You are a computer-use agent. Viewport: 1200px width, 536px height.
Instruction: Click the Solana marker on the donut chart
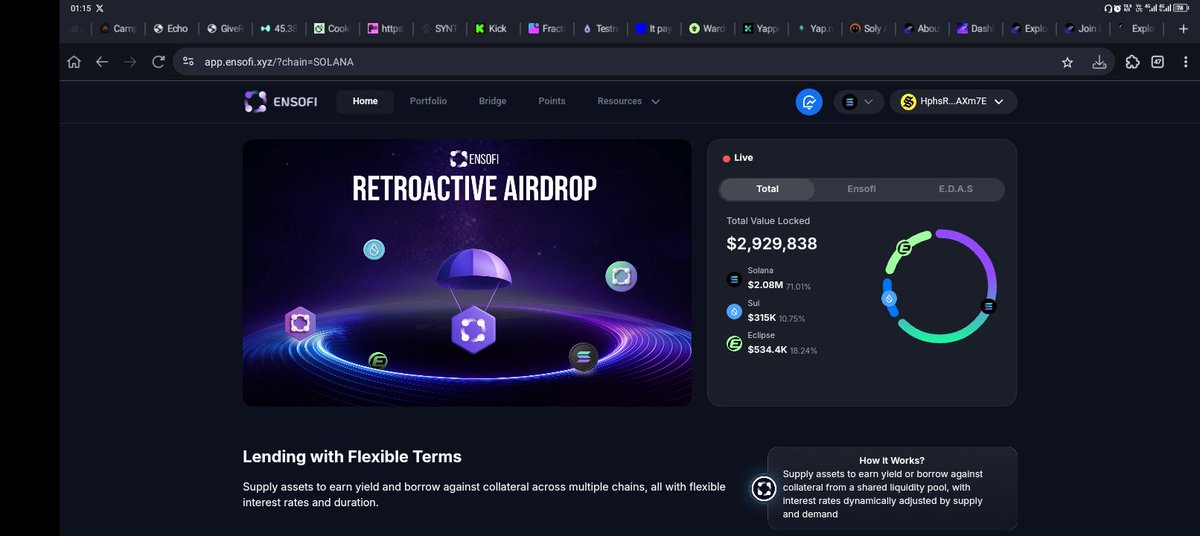989,306
